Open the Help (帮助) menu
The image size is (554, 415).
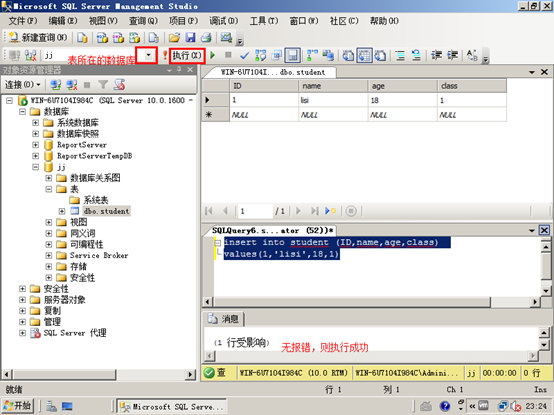tap(384, 21)
